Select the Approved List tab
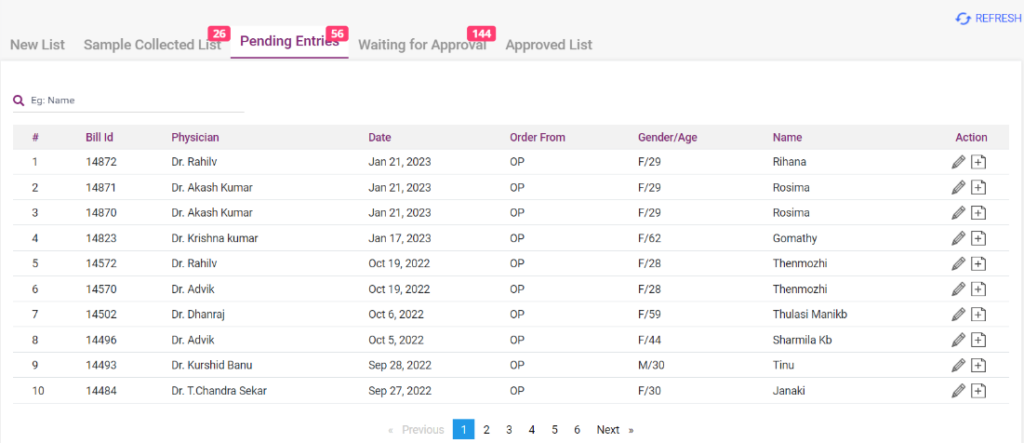1024x443 pixels. (x=548, y=45)
